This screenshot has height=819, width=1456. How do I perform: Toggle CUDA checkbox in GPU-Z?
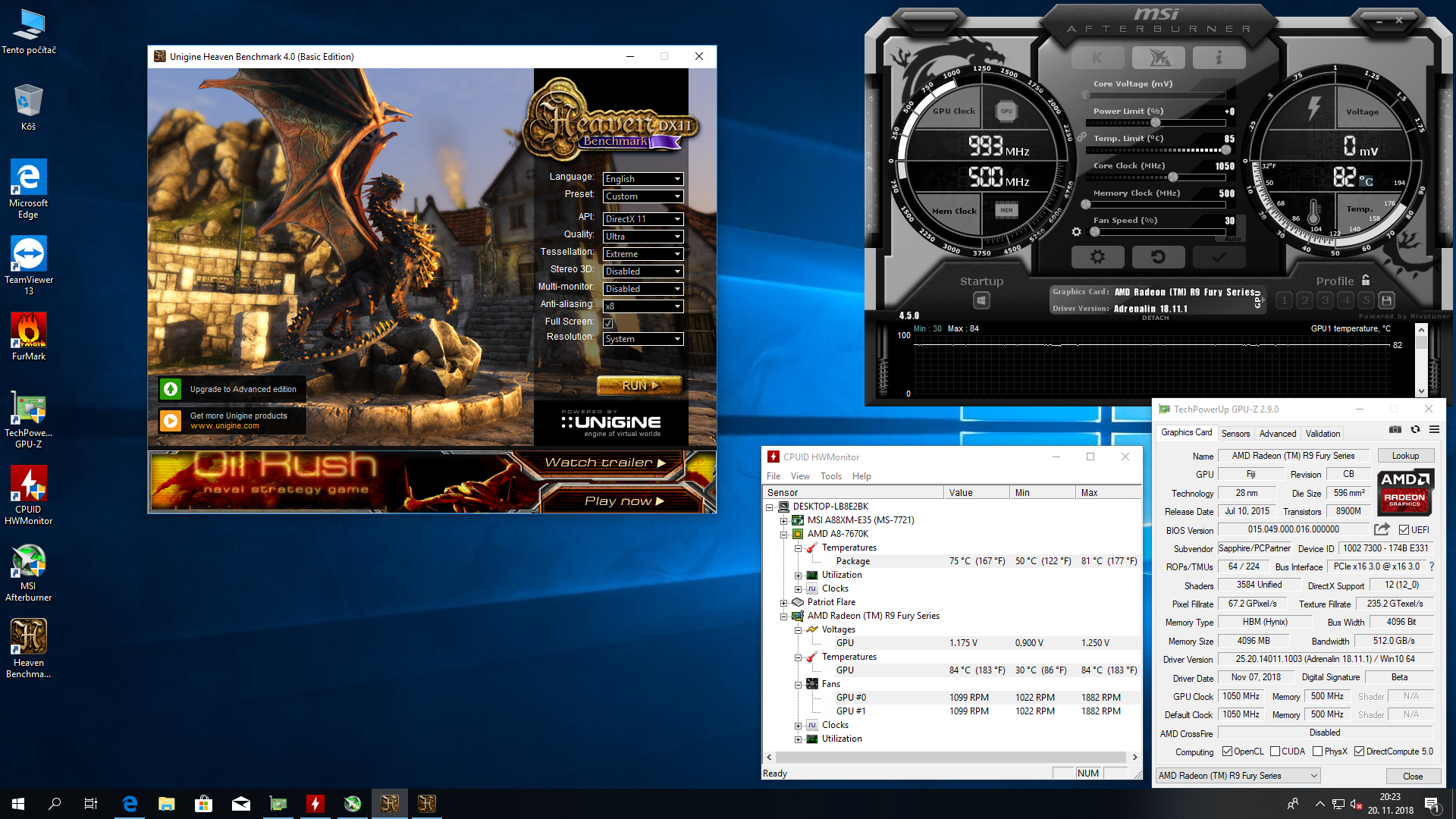click(1275, 752)
